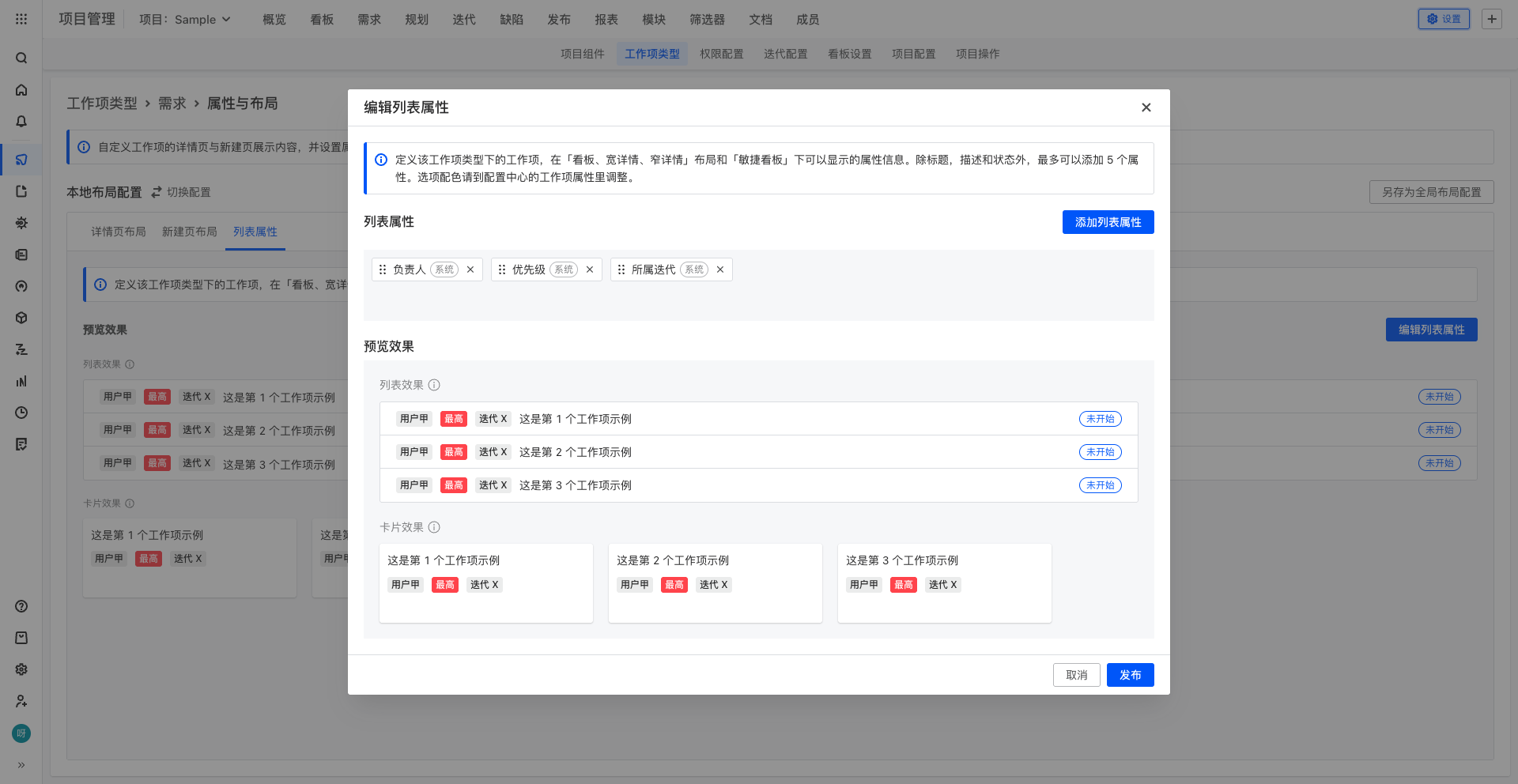Viewport: 1518px width, 784px height.
Task: Click 发布 button
Action: click(x=1131, y=675)
